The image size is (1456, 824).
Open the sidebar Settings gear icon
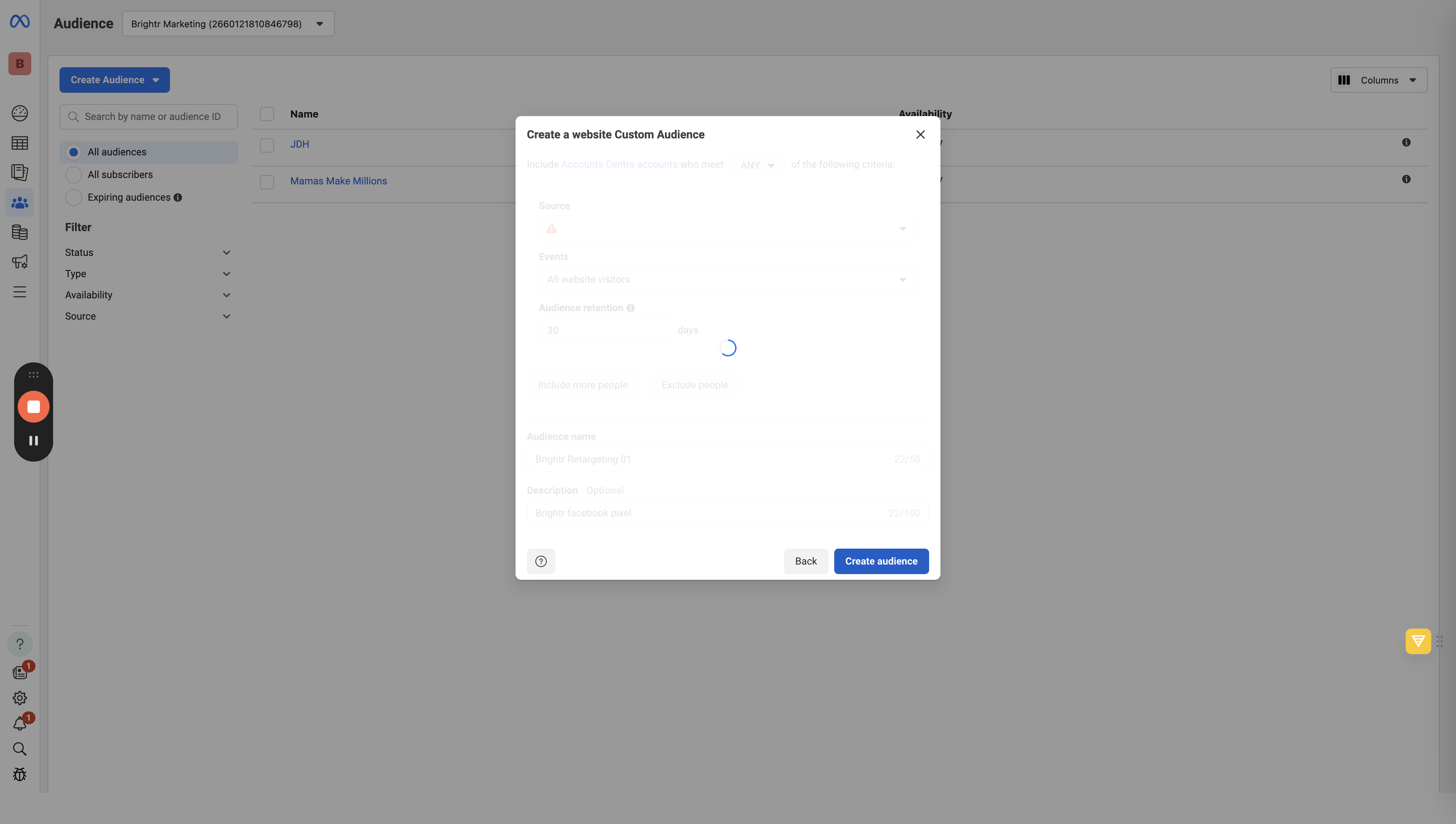[20, 698]
